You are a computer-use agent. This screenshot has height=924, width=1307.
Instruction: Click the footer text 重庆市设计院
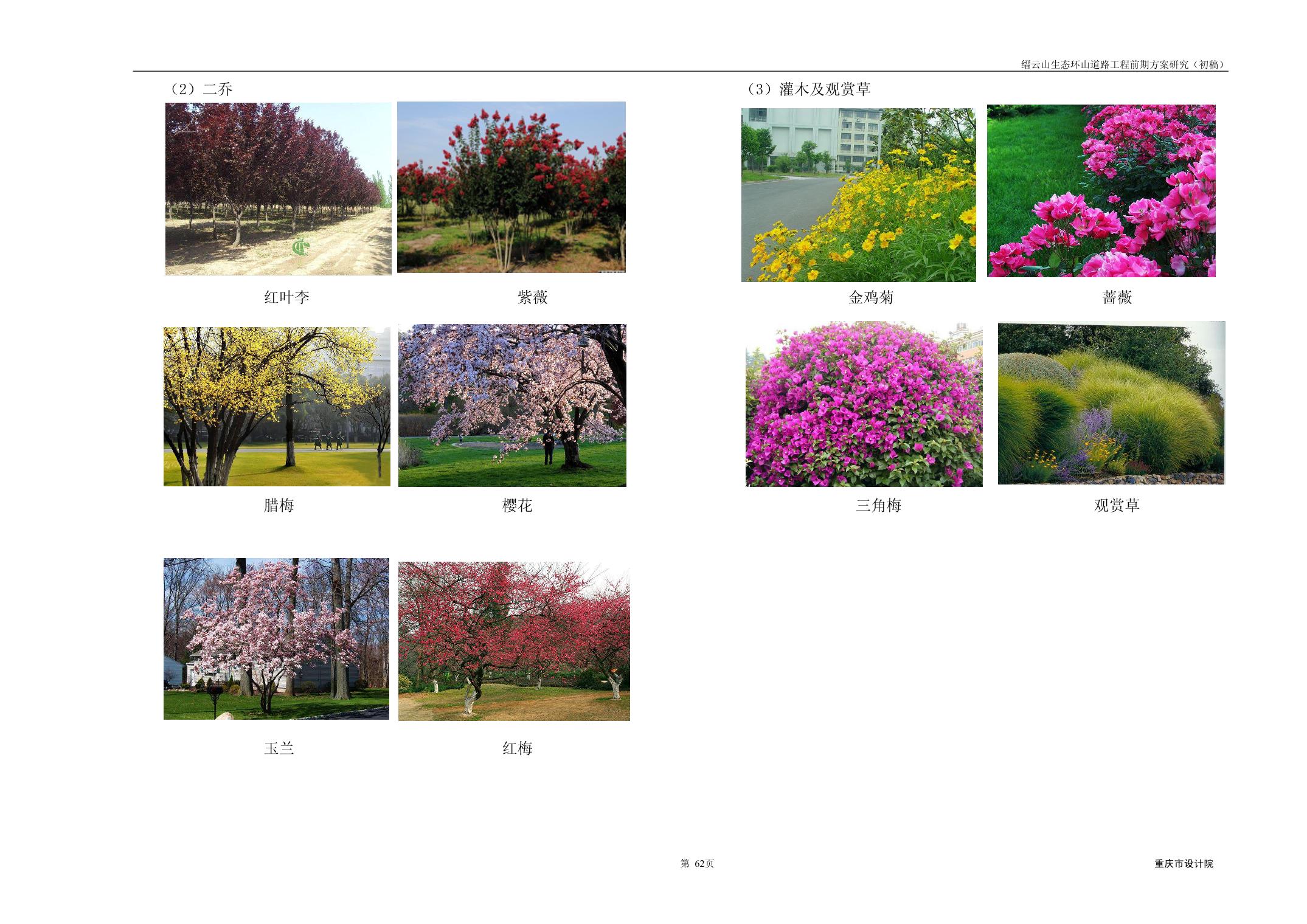[1184, 864]
